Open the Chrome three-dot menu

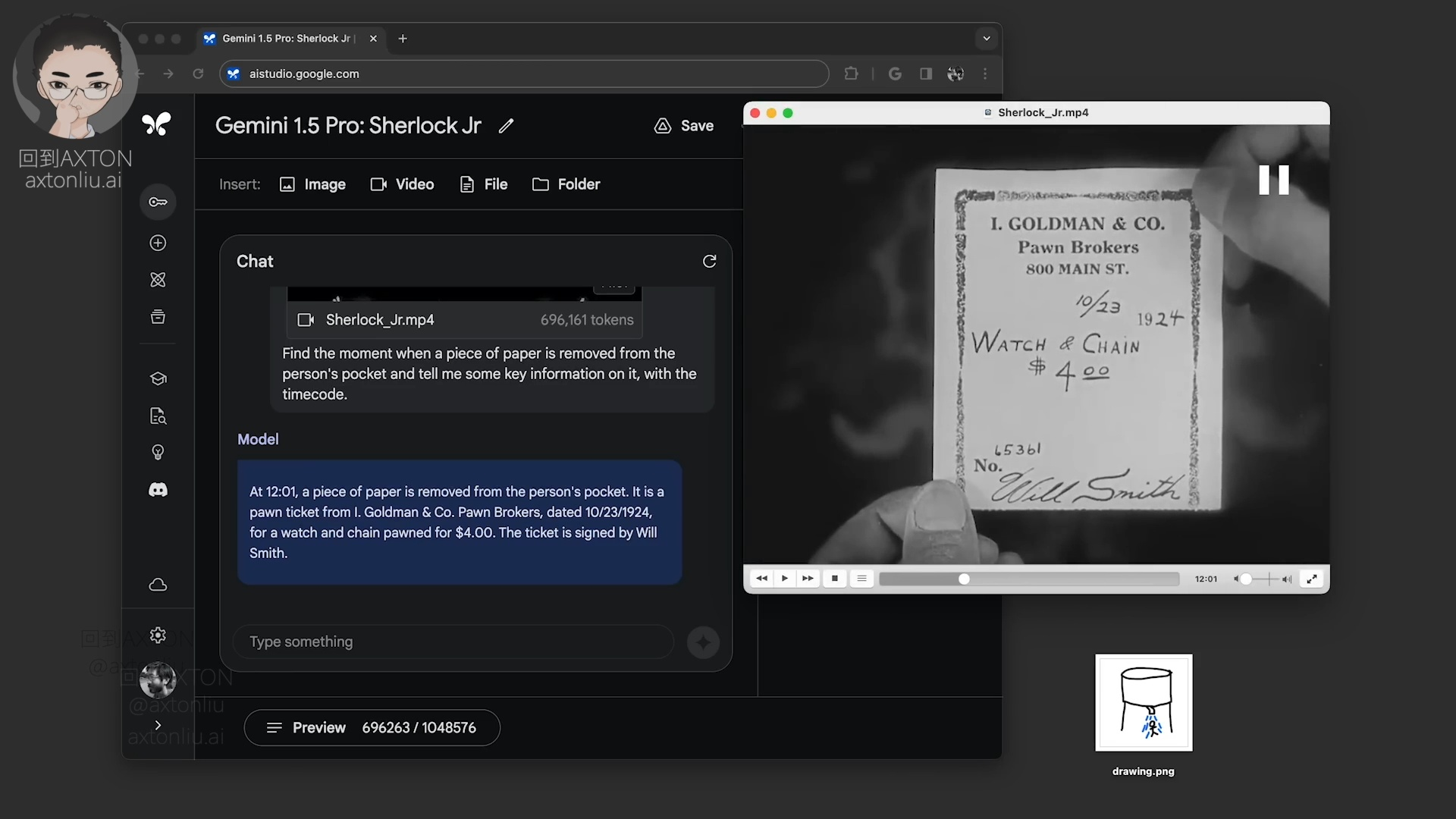pyautogui.click(x=985, y=74)
